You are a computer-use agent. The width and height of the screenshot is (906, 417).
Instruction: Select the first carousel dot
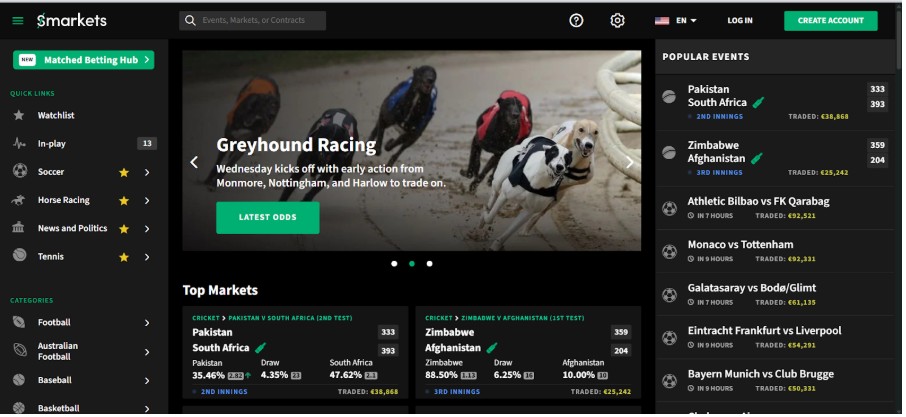click(x=394, y=263)
